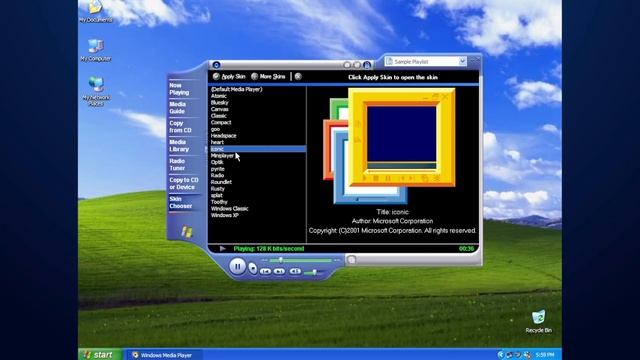Open the Radio Tuner tab
640x360 pixels.
point(178,164)
